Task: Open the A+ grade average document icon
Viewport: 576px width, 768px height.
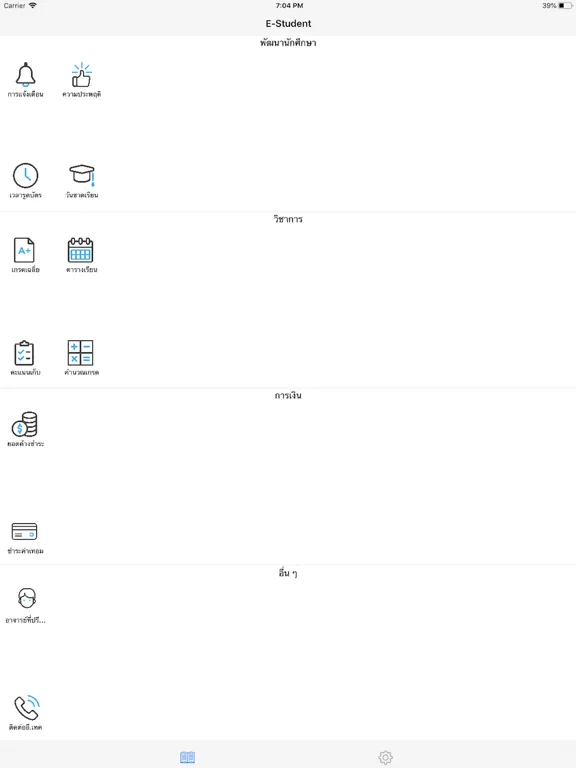Action: pos(24,250)
